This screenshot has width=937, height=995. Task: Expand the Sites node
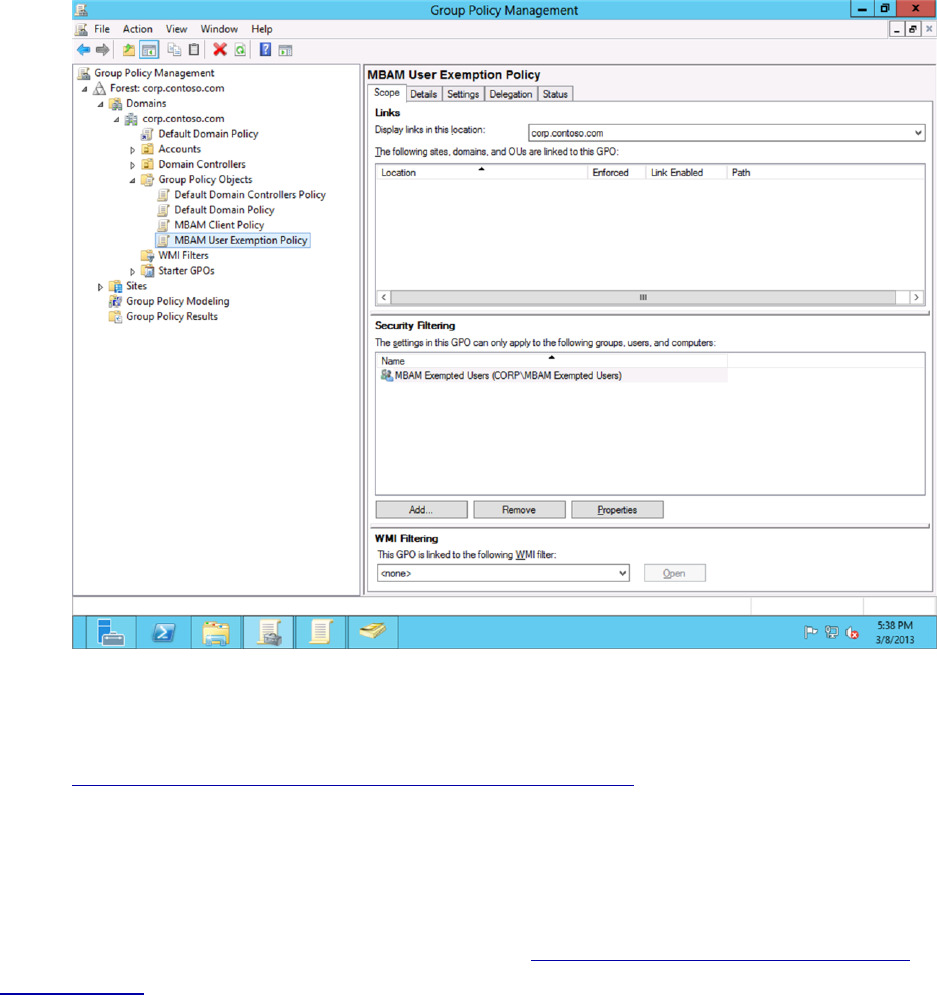[100, 287]
